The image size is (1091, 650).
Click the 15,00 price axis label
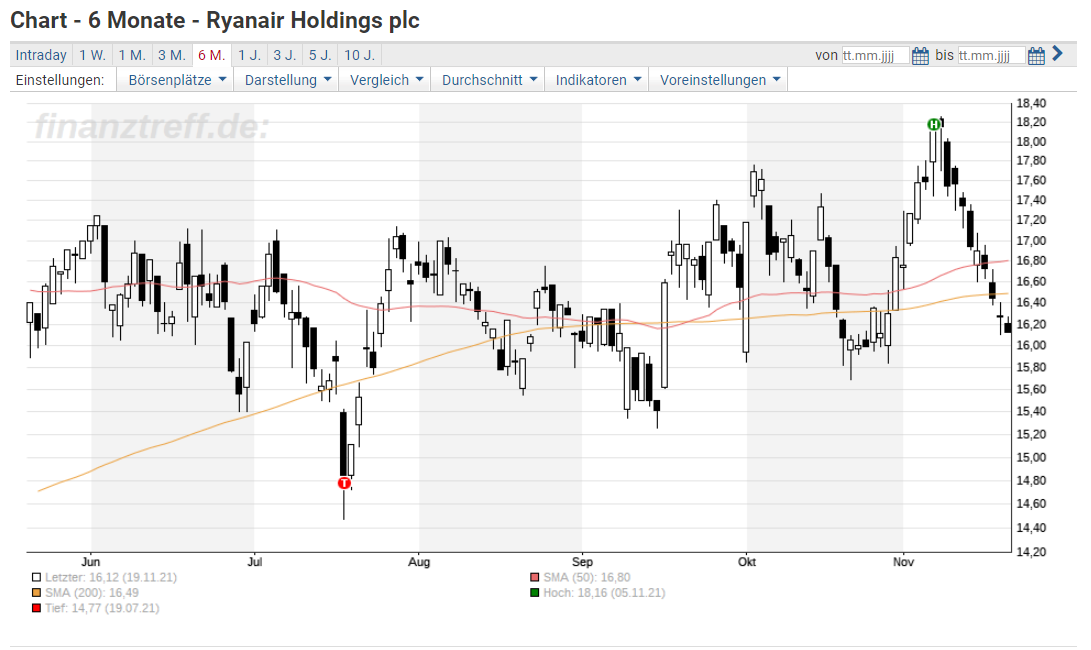[x=1031, y=457]
